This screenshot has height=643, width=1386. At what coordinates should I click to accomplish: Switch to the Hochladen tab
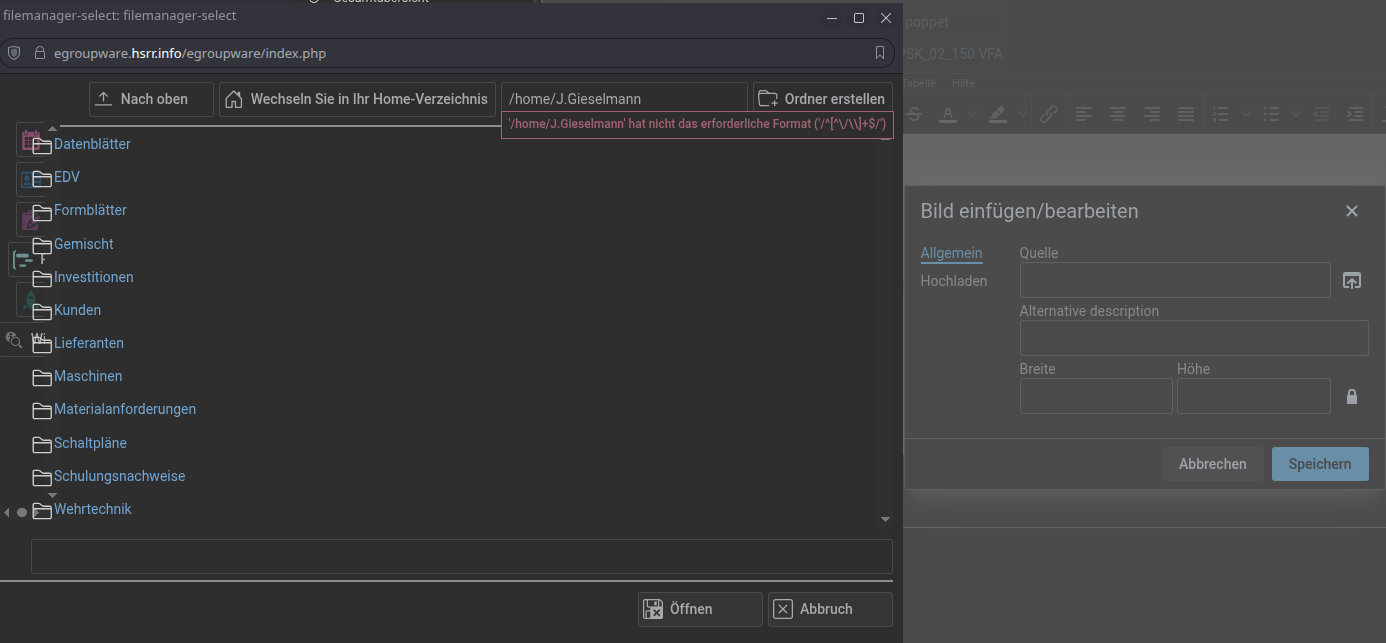(x=953, y=281)
